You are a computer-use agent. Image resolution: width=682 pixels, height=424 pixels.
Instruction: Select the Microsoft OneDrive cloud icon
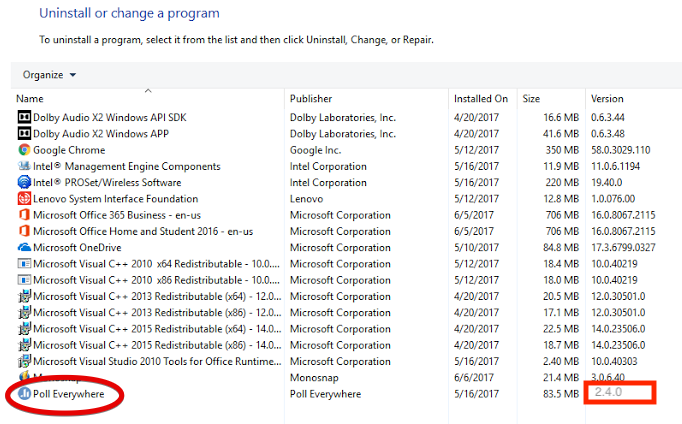pos(24,247)
